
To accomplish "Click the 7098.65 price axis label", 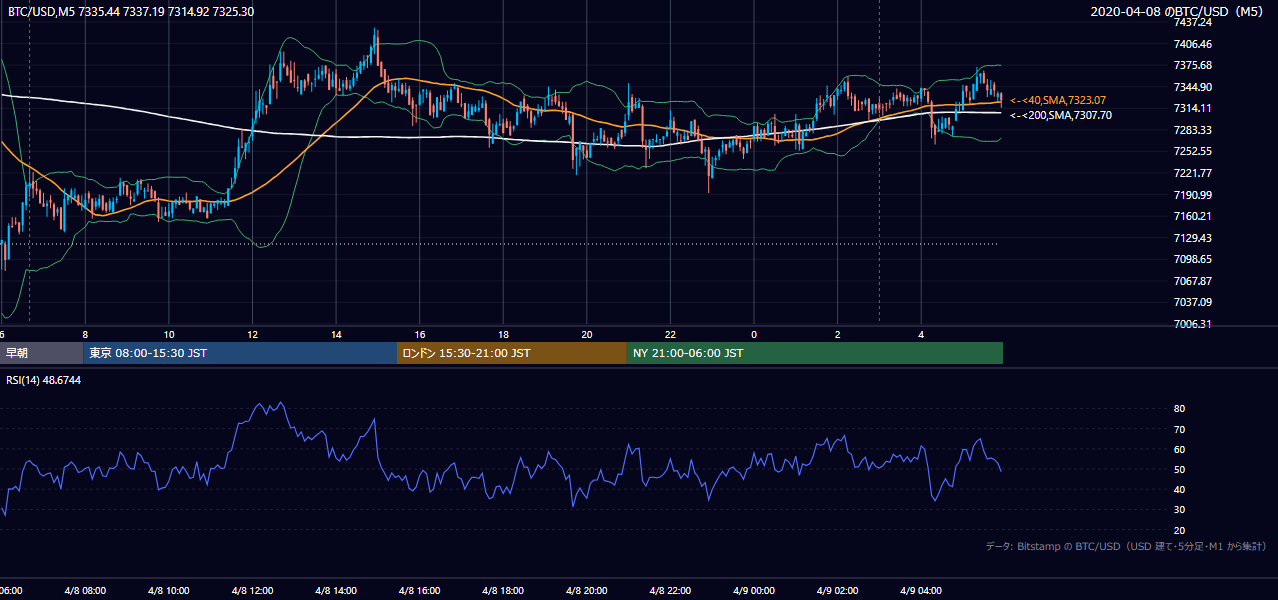I will [x=1192, y=259].
